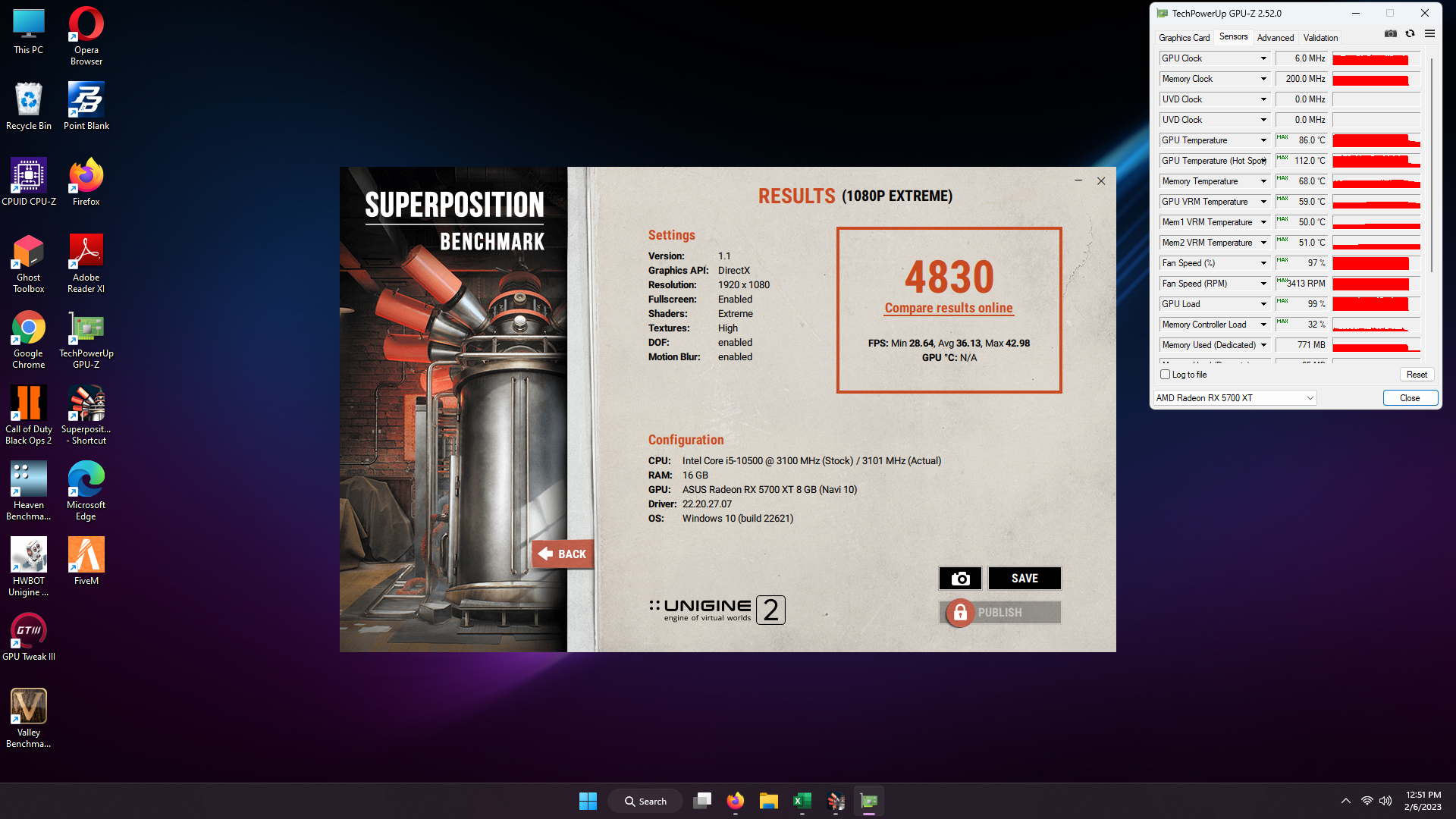This screenshot has width=1456, height=819.
Task: Expand the Fan Speed (%) dropdown
Action: (1263, 263)
